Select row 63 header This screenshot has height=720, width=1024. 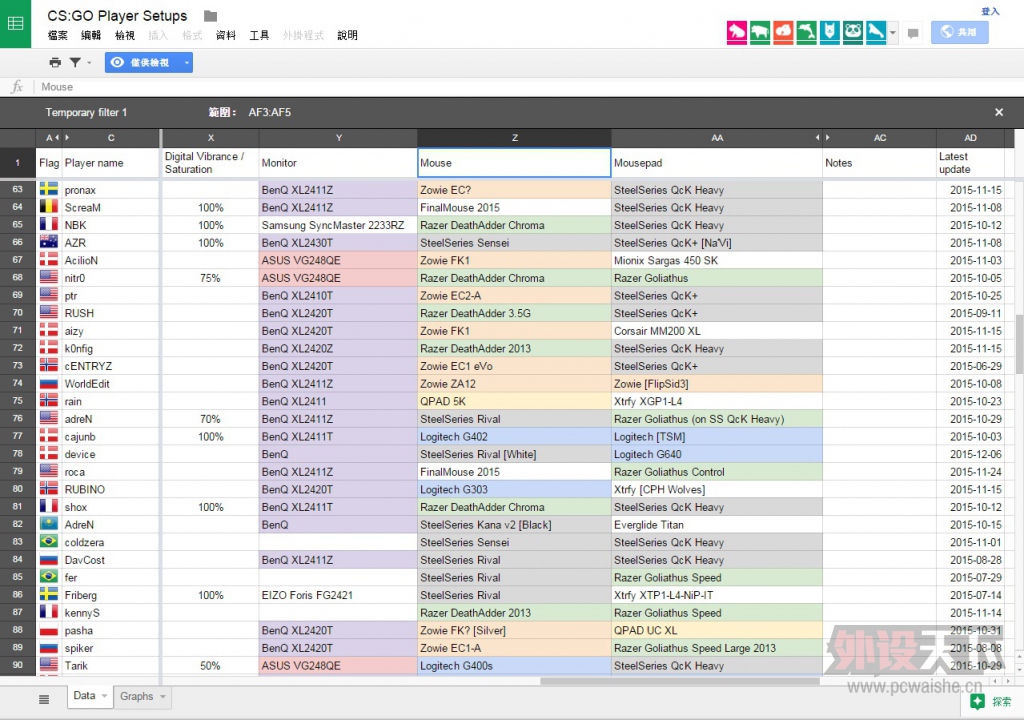(x=18, y=189)
